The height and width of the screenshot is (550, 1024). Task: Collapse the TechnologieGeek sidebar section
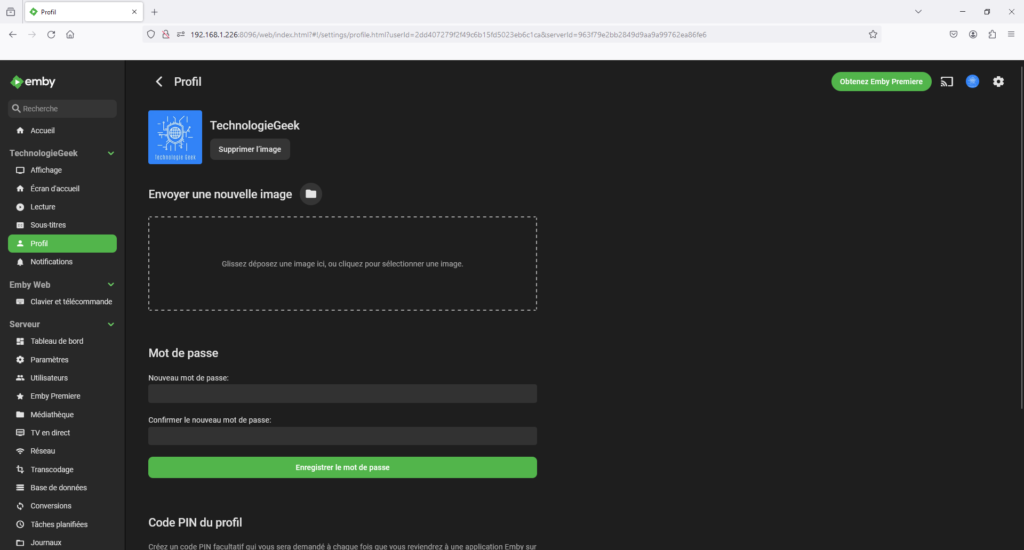tap(111, 153)
